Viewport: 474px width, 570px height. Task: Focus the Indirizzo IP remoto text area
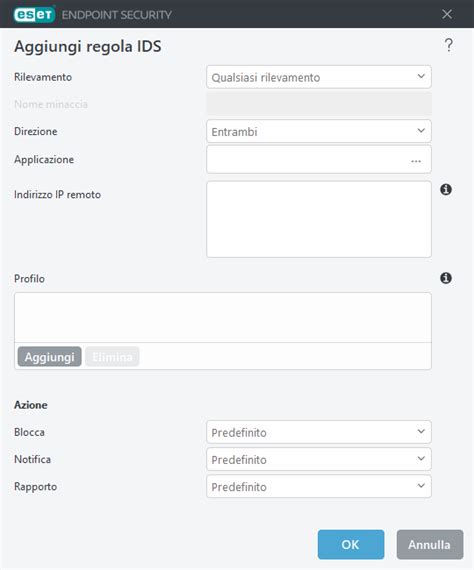pos(319,219)
